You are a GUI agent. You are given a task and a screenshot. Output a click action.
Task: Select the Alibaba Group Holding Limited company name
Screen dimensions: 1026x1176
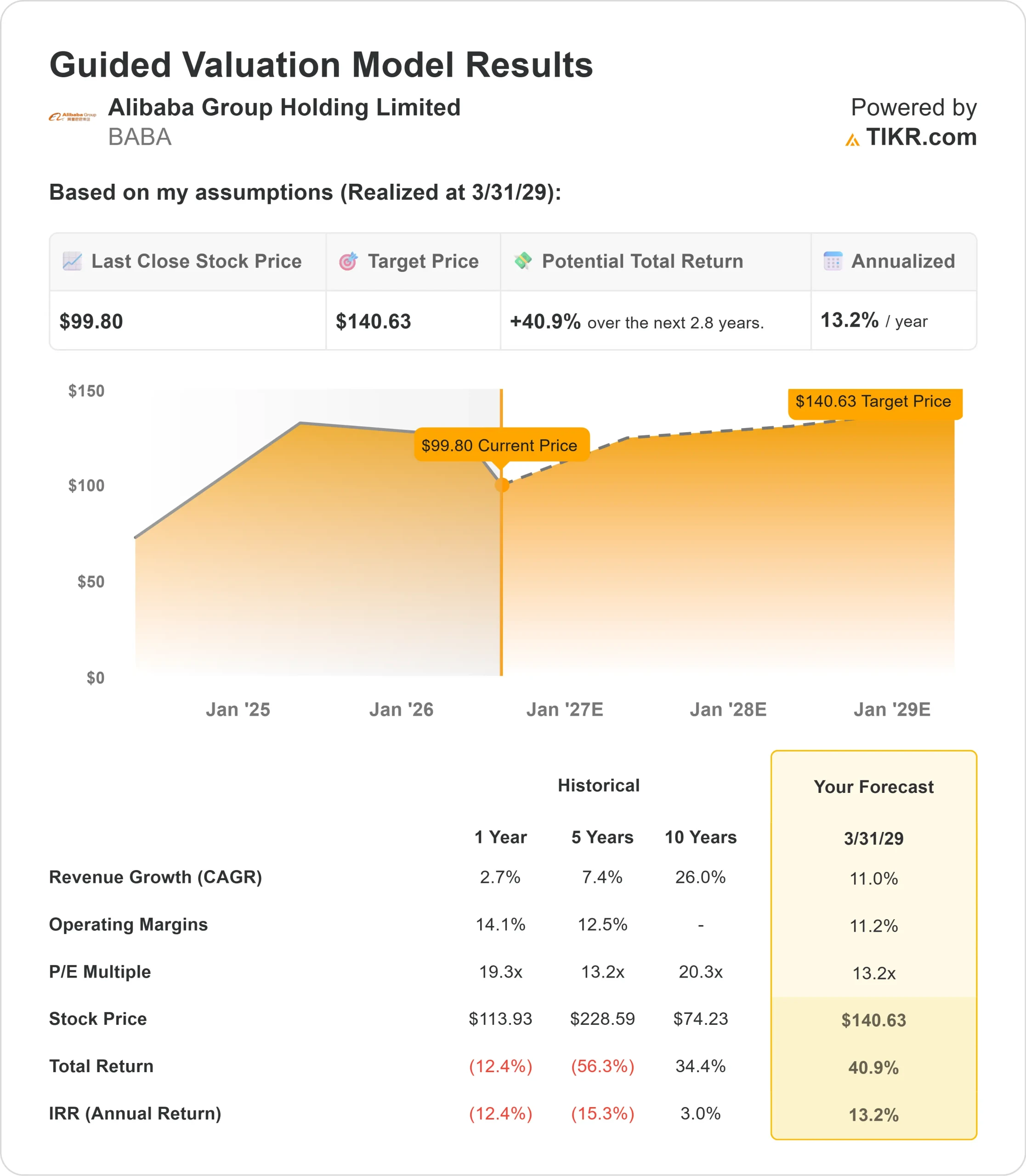coord(284,107)
